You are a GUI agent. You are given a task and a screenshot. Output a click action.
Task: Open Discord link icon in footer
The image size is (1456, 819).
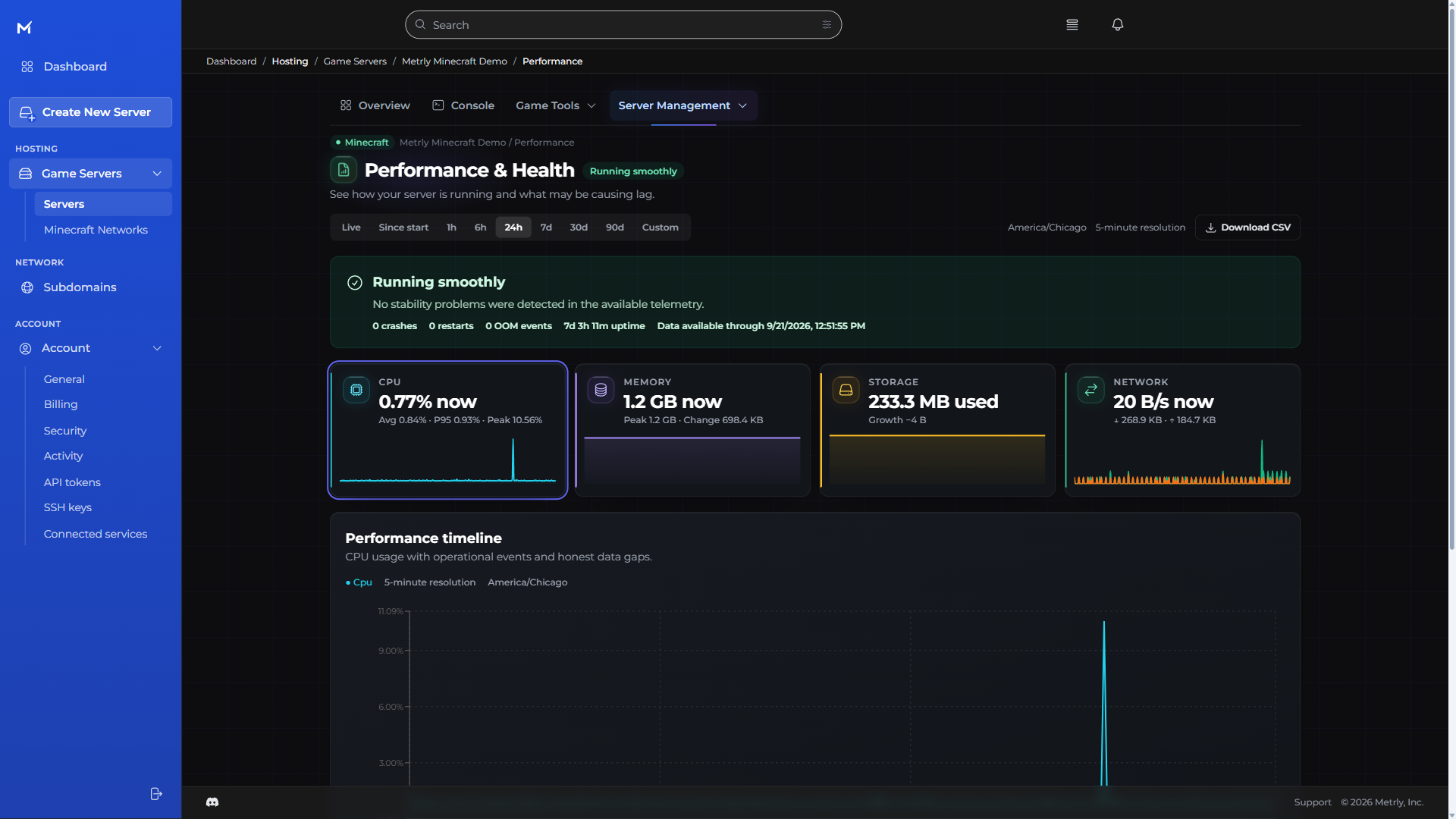(212, 802)
